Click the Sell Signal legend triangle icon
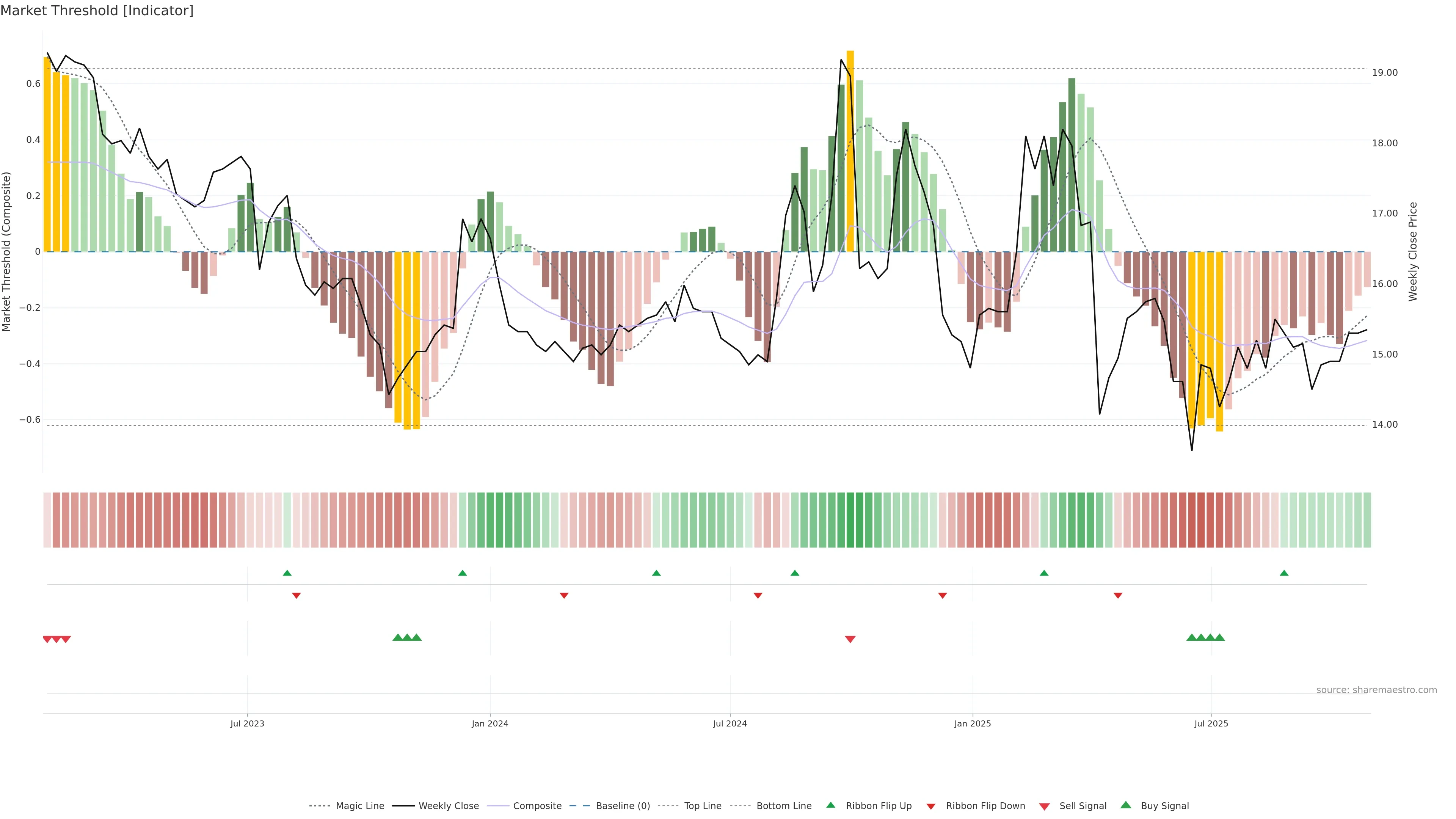 [1044, 806]
